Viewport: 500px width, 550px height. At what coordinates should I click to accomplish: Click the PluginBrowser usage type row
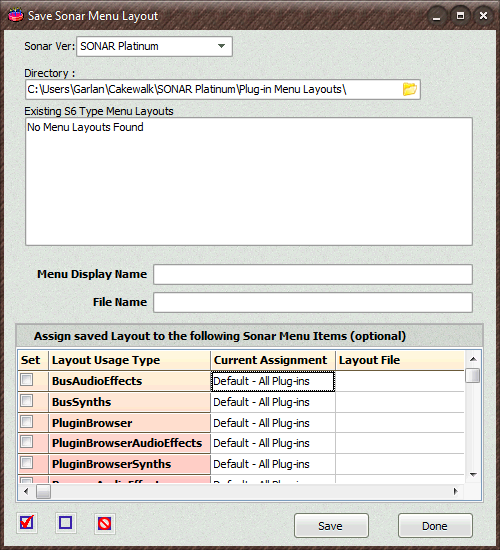point(129,423)
